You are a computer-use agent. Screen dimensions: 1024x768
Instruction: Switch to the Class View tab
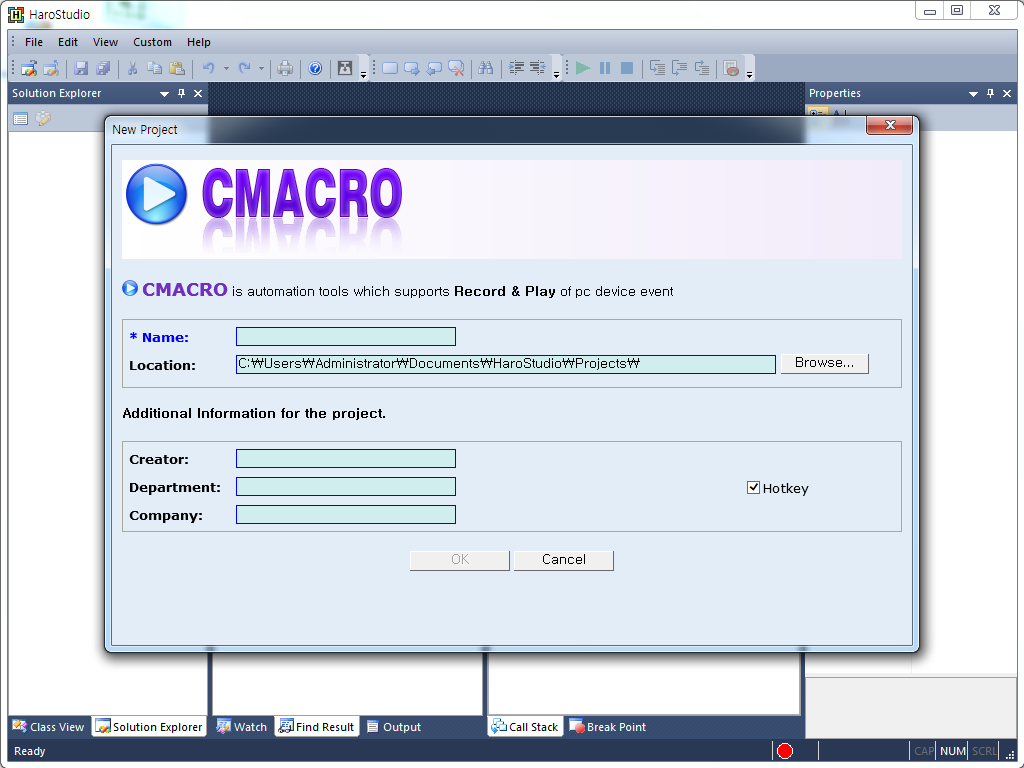point(49,727)
